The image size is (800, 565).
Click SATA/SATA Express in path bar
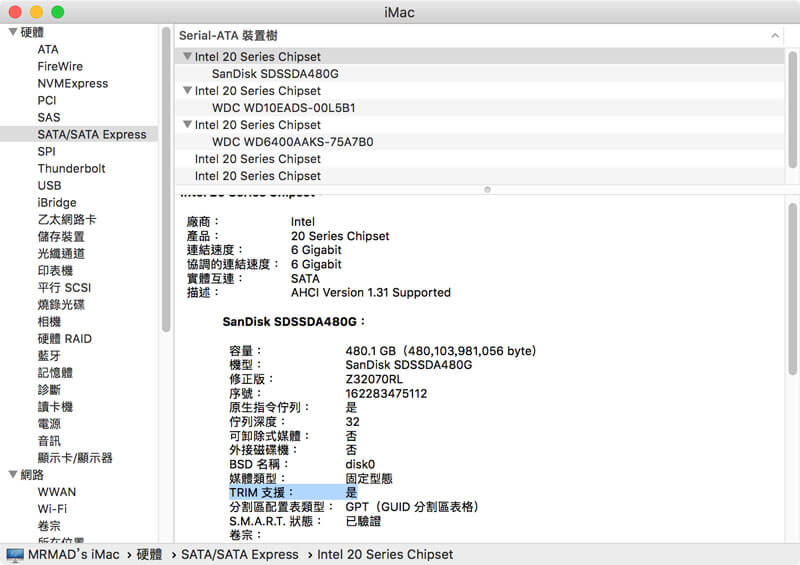point(239,554)
